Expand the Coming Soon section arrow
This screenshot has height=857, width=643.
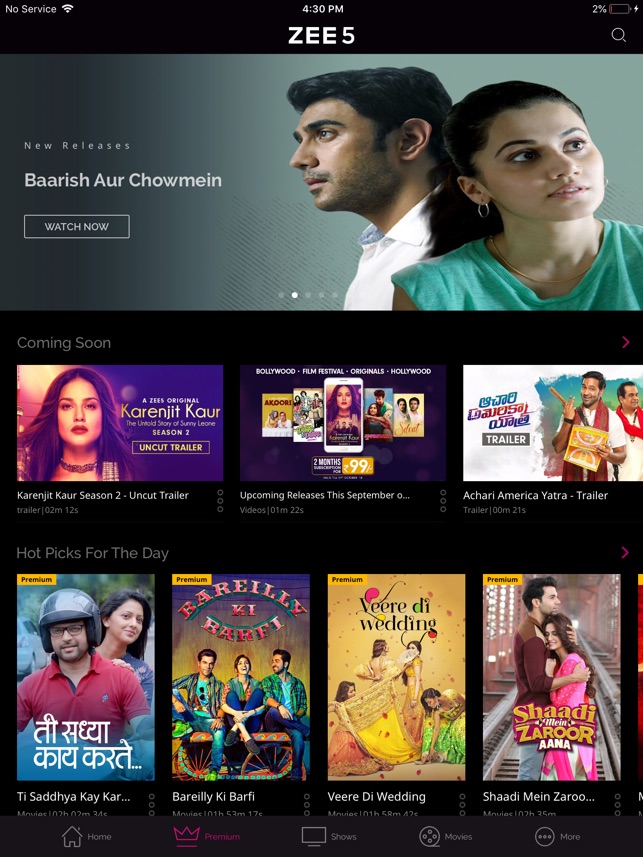(626, 342)
